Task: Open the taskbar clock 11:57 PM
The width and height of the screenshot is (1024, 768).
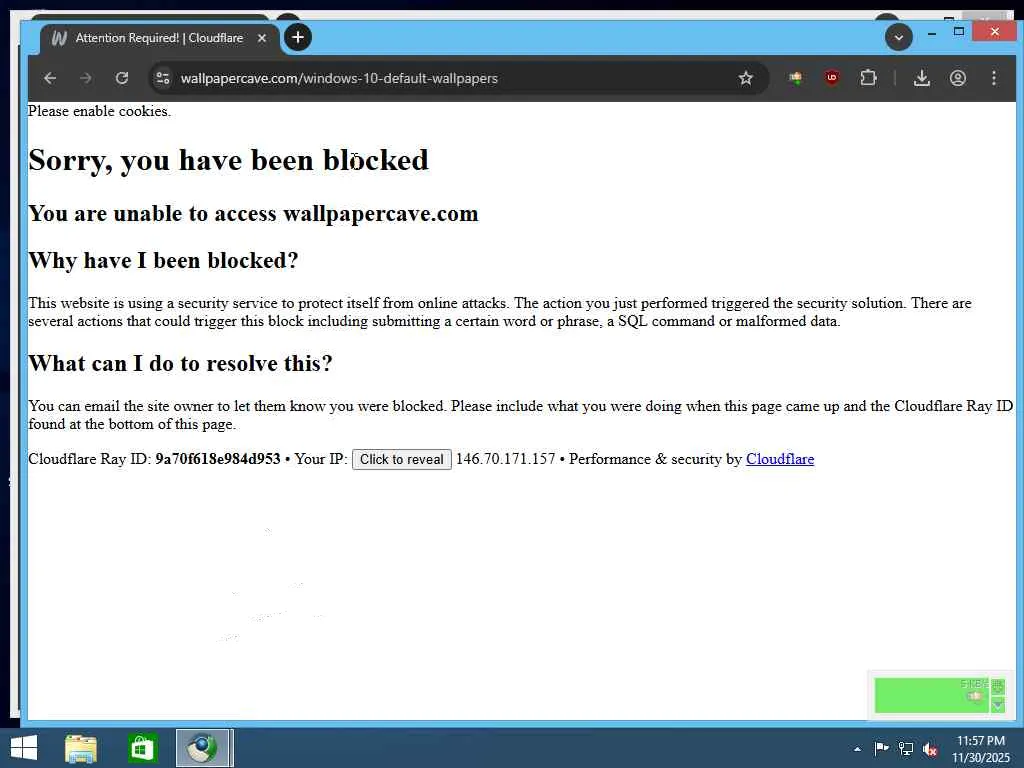Action: tap(980, 741)
